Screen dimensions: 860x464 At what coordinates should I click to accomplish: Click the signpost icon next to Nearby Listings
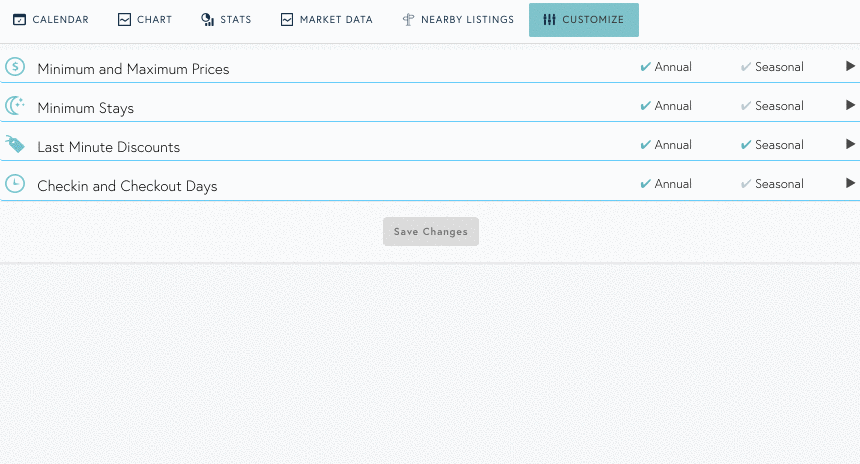click(408, 20)
